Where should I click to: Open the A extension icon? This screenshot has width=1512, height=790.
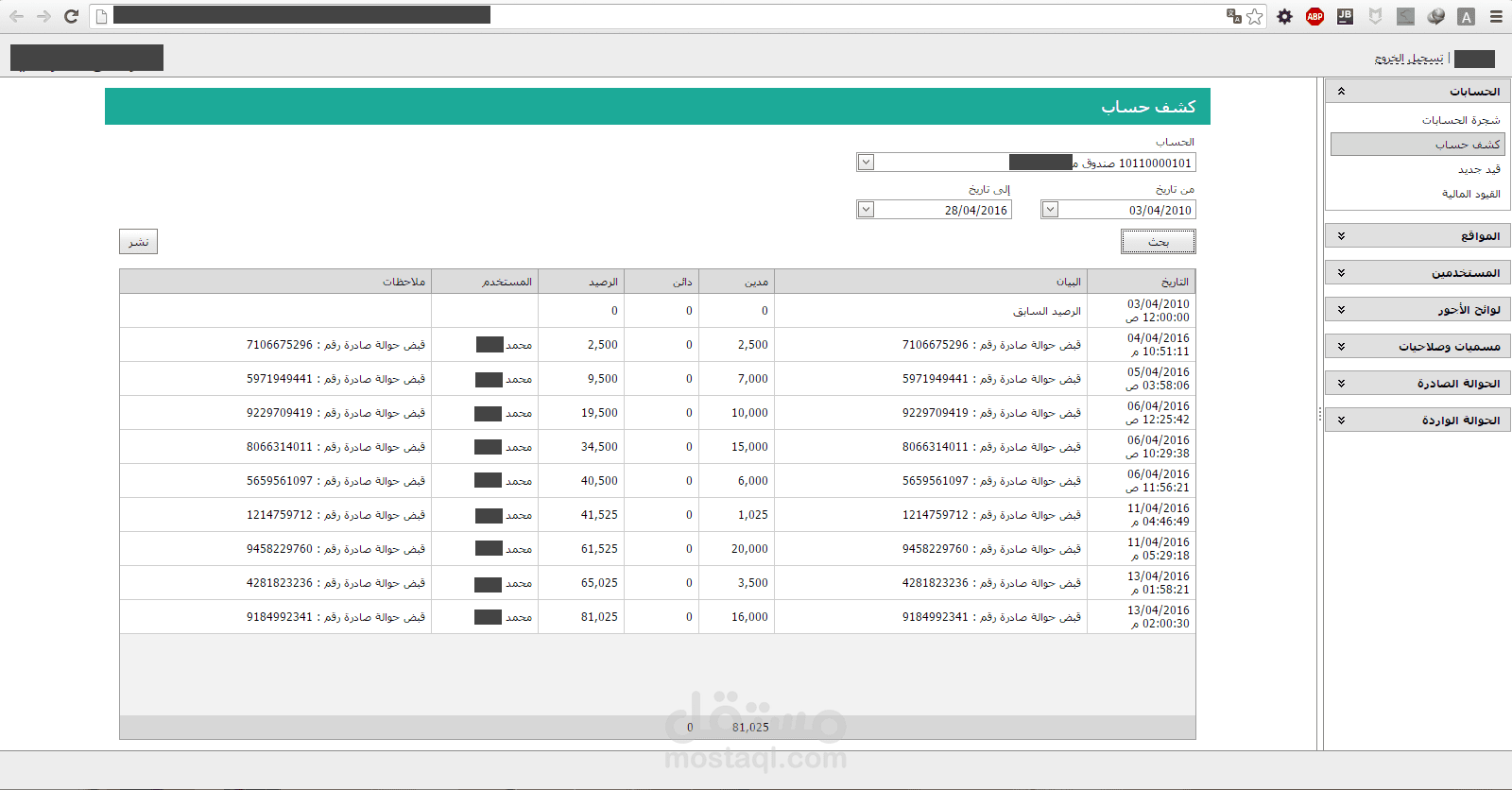(1466, 16)
